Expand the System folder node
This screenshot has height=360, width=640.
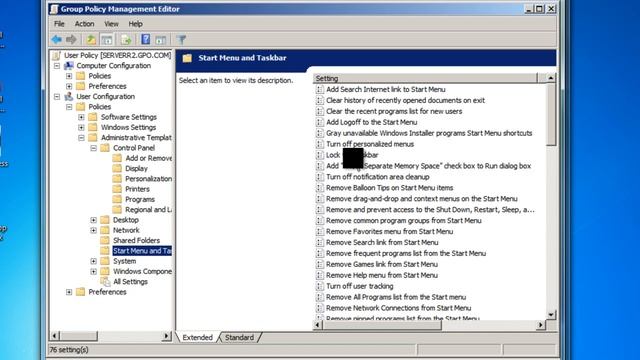click(x=93, y=261)
